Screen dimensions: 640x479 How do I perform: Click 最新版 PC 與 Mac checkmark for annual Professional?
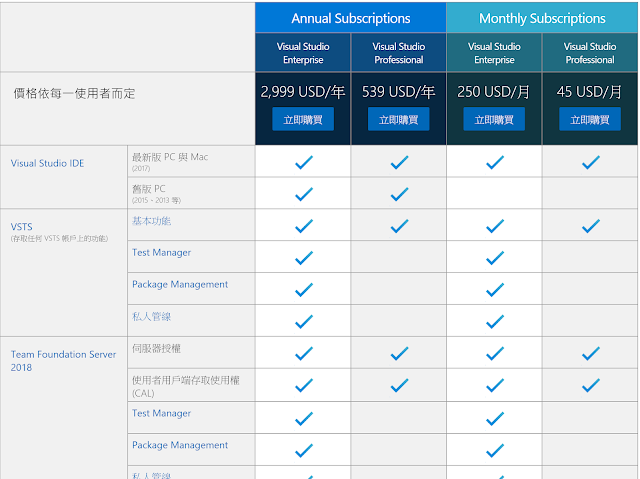tap(400, 162)
